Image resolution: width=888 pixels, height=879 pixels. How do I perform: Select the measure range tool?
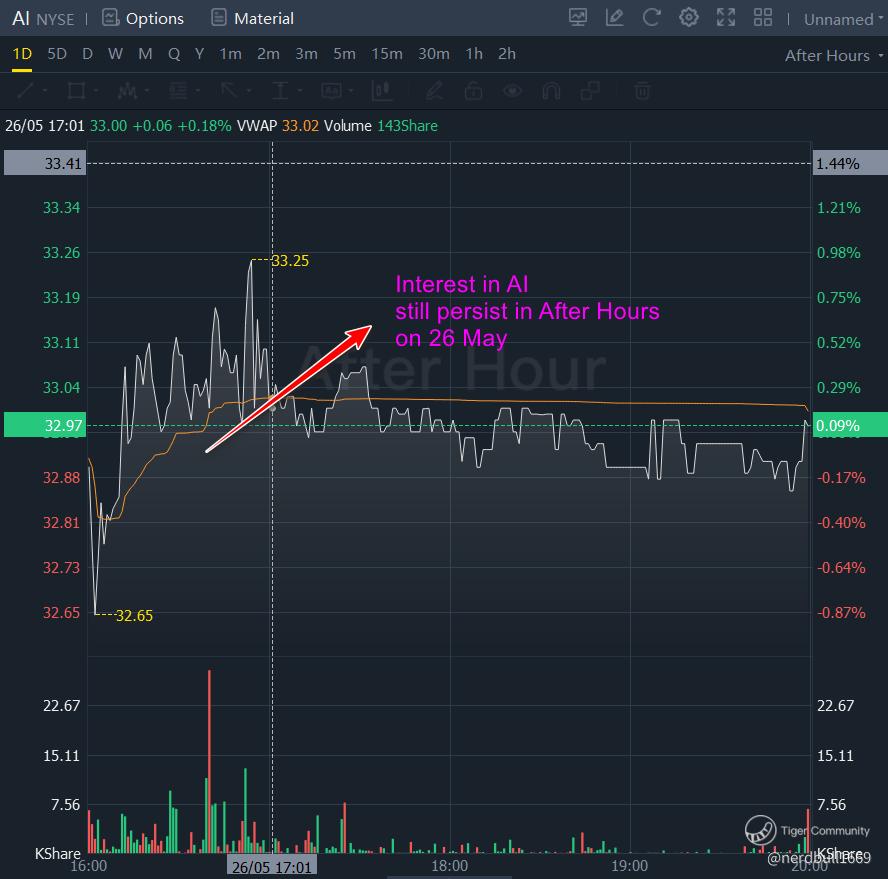coord(280,90)
